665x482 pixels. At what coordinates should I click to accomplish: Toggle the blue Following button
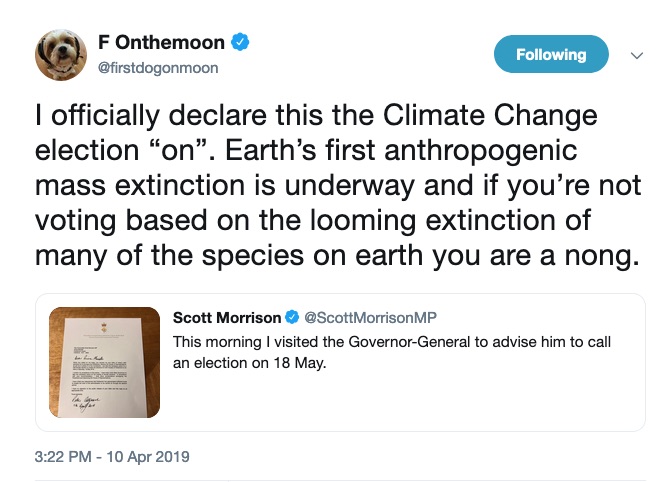coord(551,54)
